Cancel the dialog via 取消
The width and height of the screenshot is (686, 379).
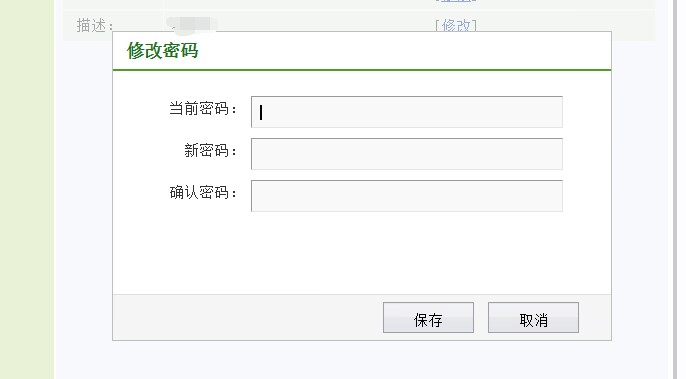pos(533,318)
